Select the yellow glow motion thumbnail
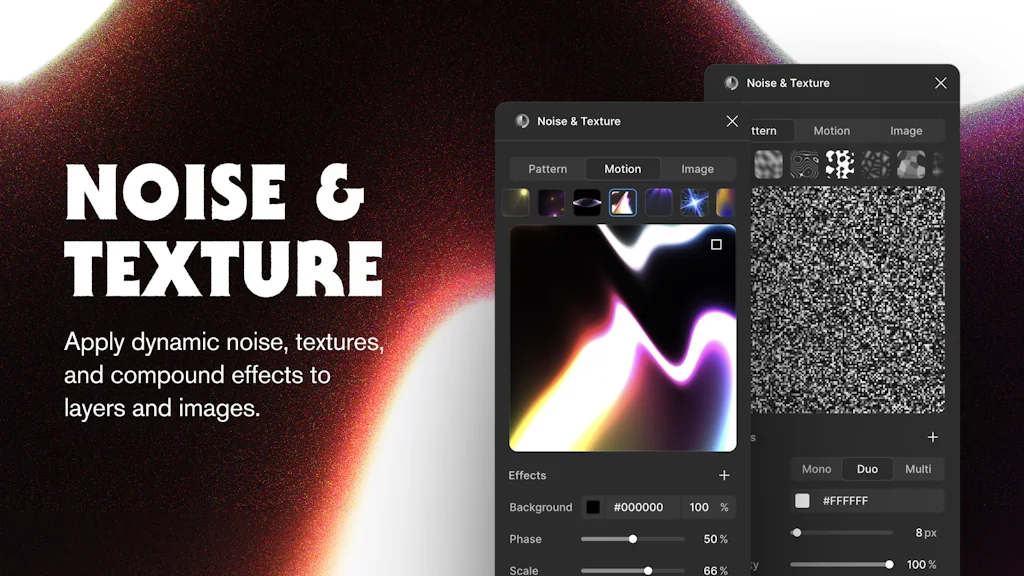1024x576 pixels. click(x=516, y=202)
